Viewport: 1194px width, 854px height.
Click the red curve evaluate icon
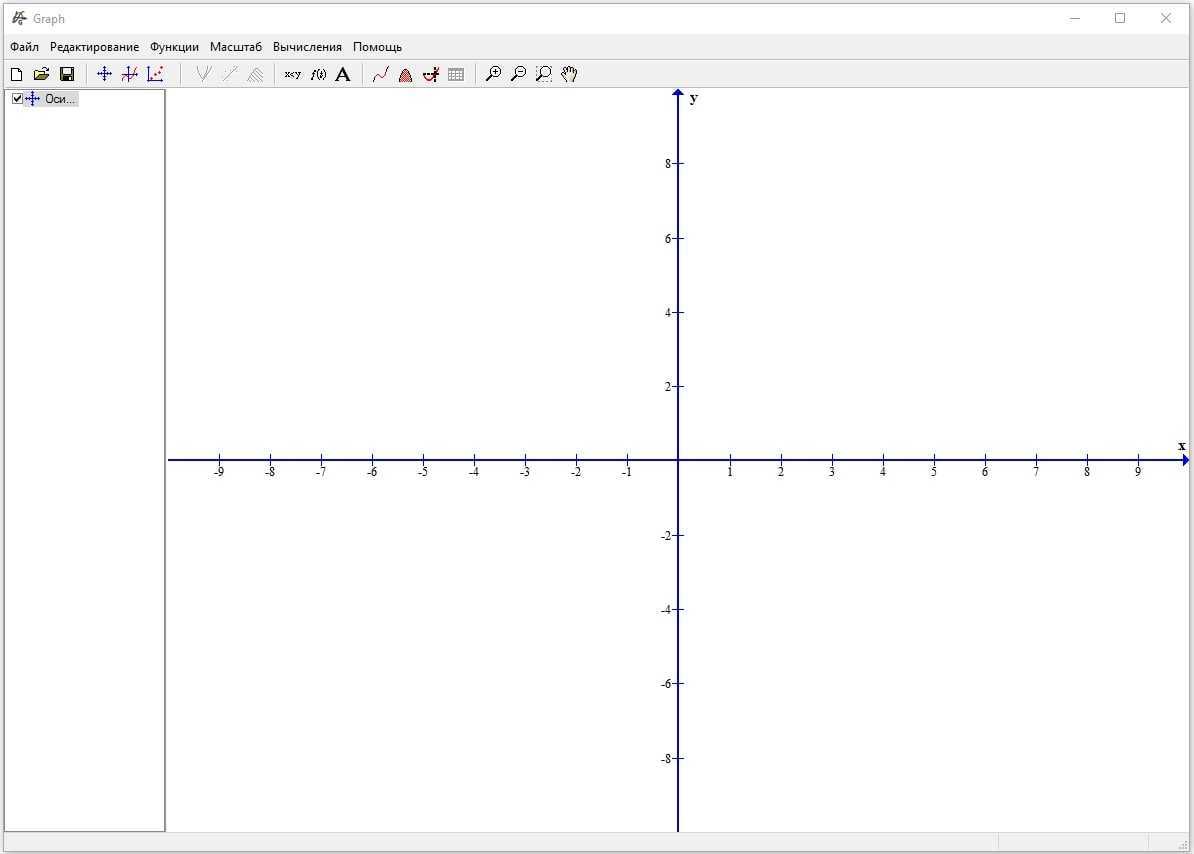coord(380,74)
